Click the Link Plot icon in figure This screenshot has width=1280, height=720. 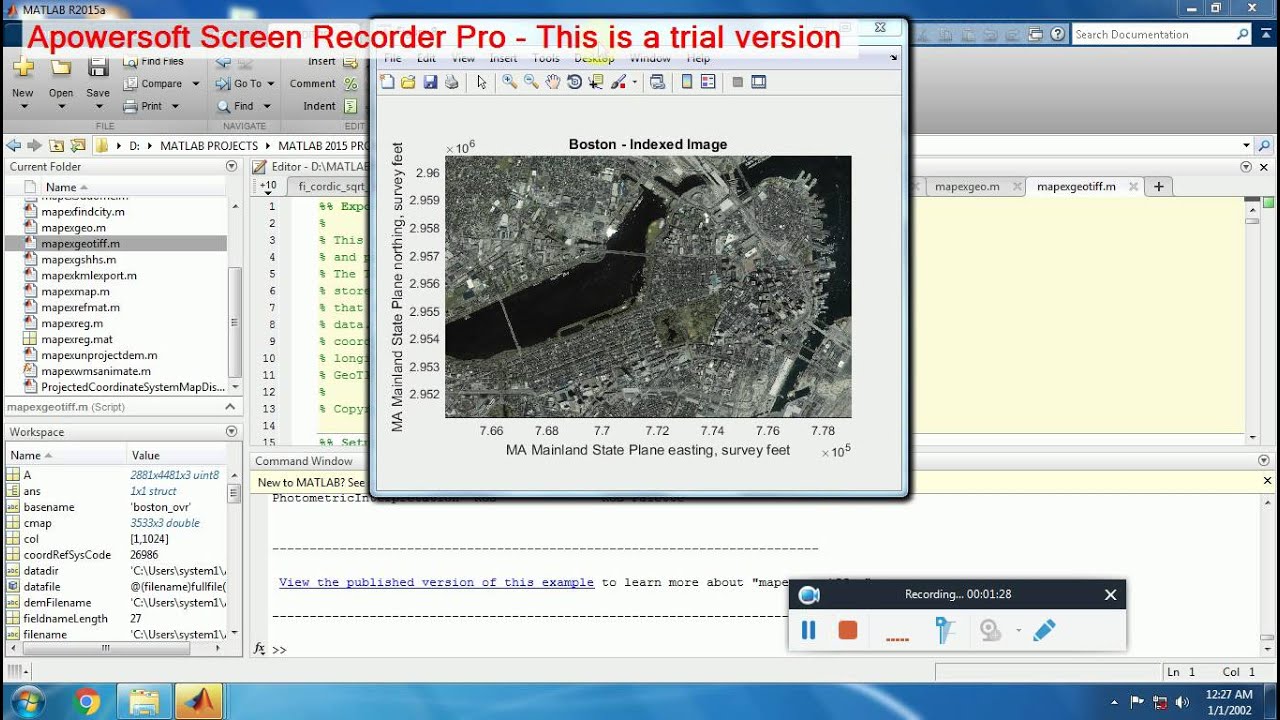657,82
